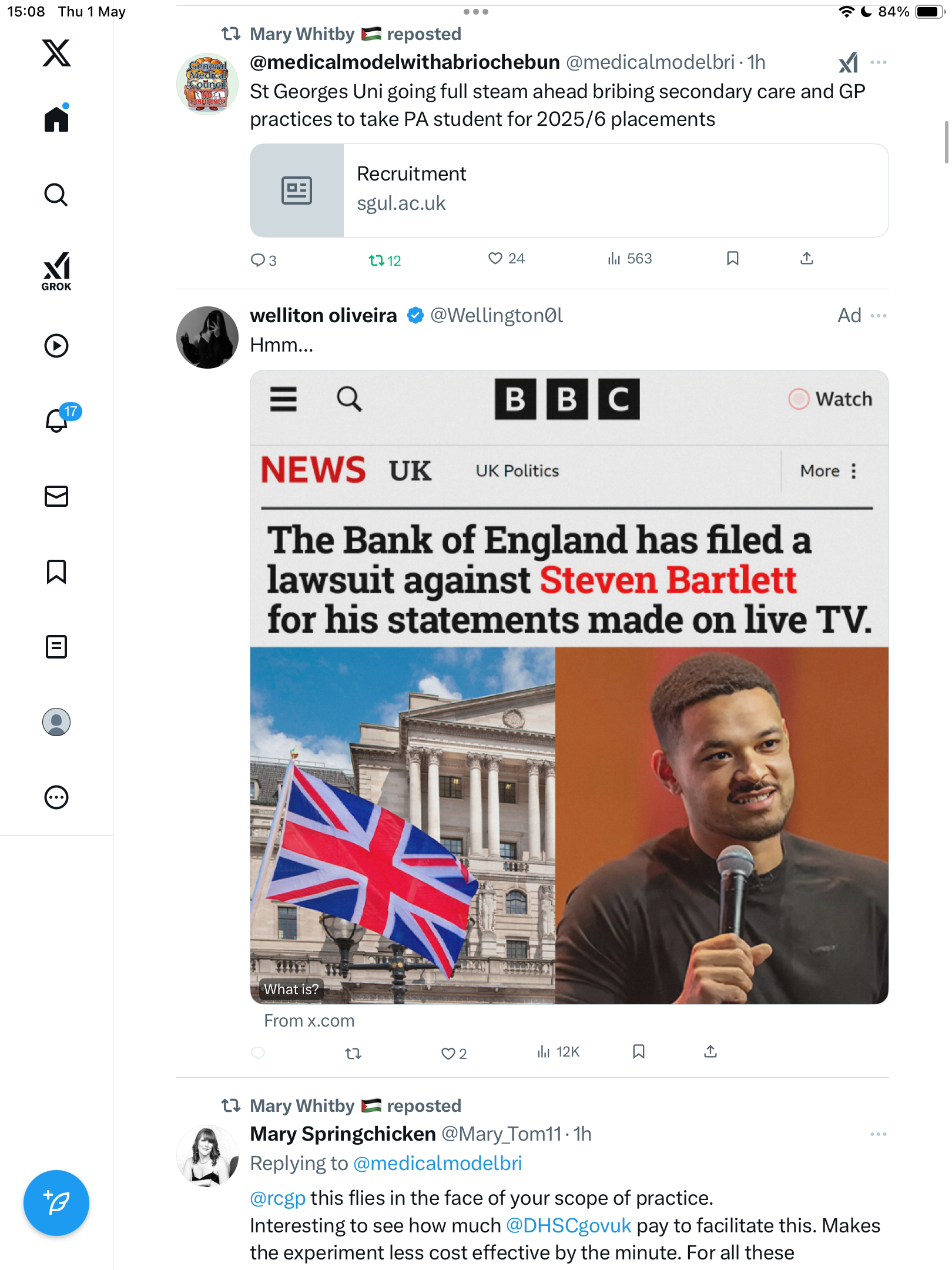
Task: Open profile avatar in sidebar
Action: coord(56,722)
